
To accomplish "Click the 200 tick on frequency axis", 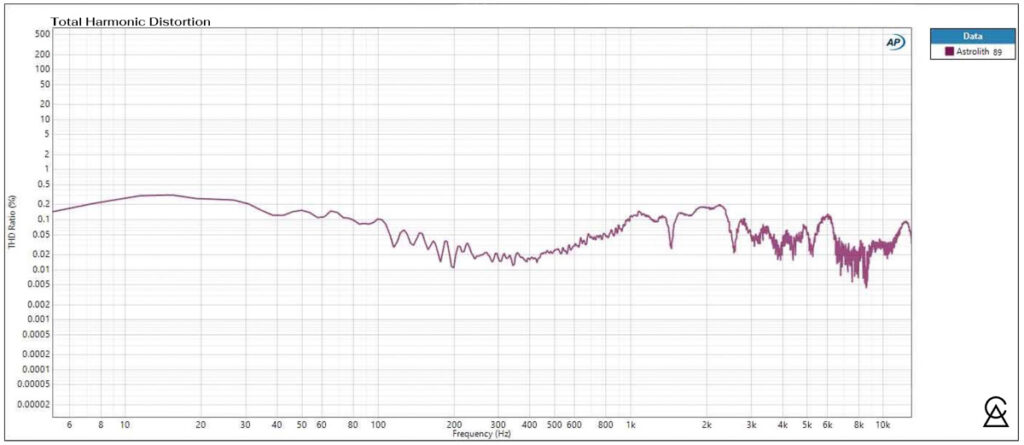I will (454, 425).
